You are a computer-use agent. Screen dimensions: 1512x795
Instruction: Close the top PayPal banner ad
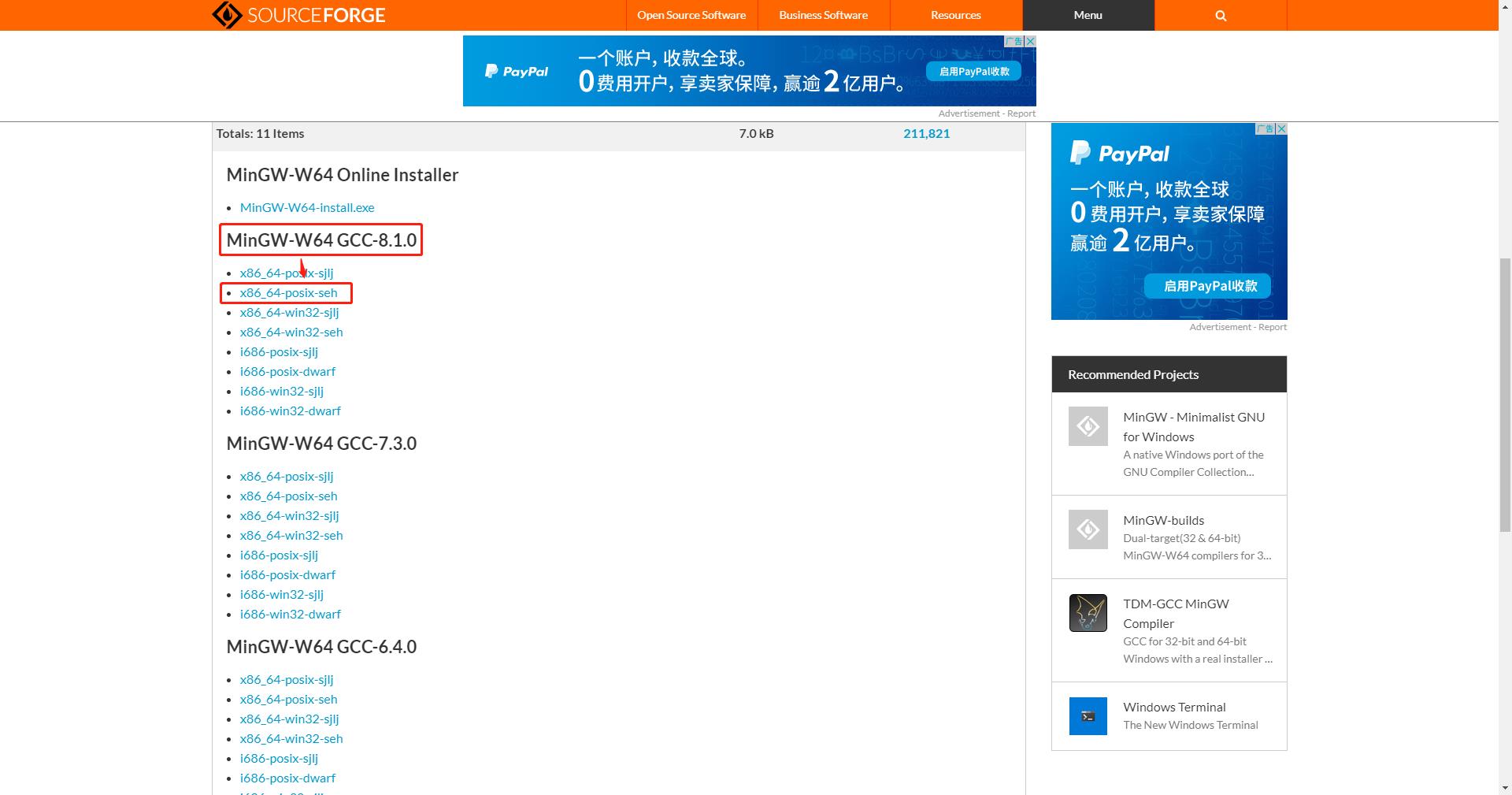pos(1030,41)
